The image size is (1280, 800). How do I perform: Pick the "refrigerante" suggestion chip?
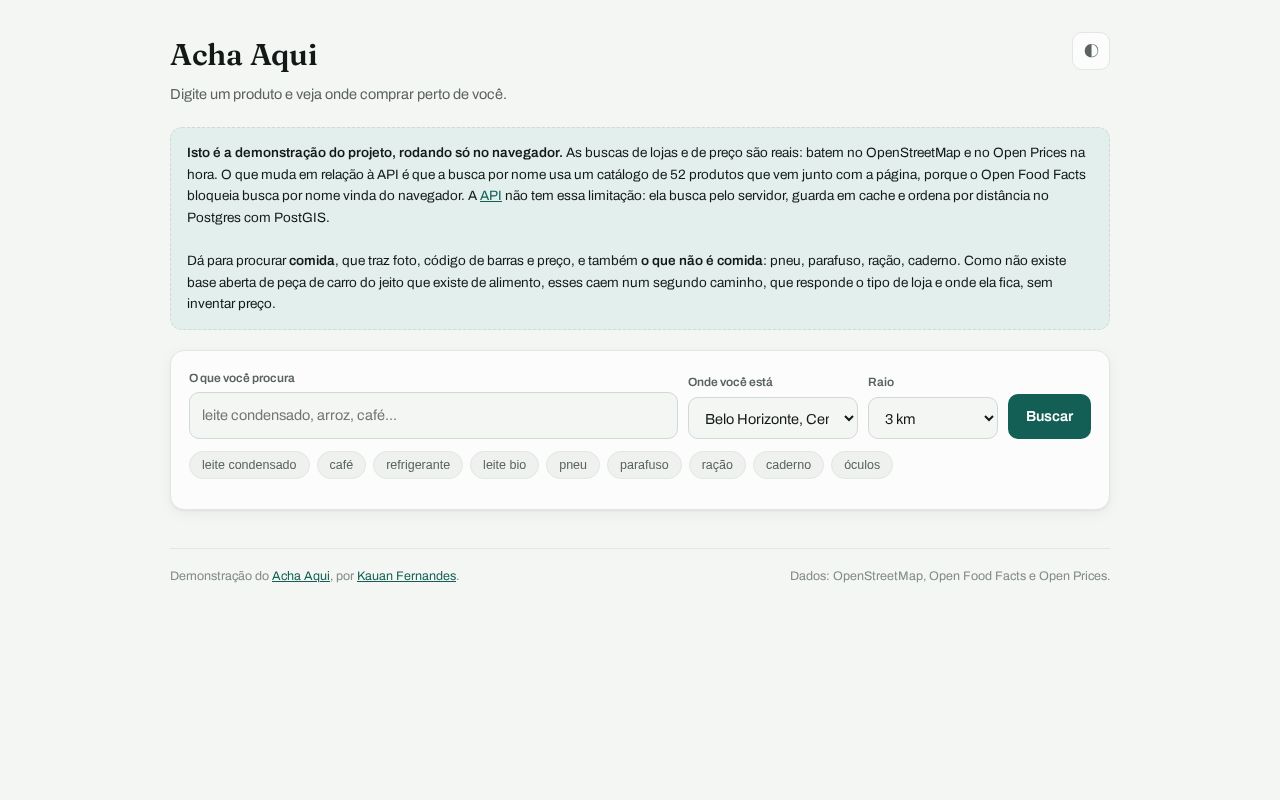coord(418,465)
